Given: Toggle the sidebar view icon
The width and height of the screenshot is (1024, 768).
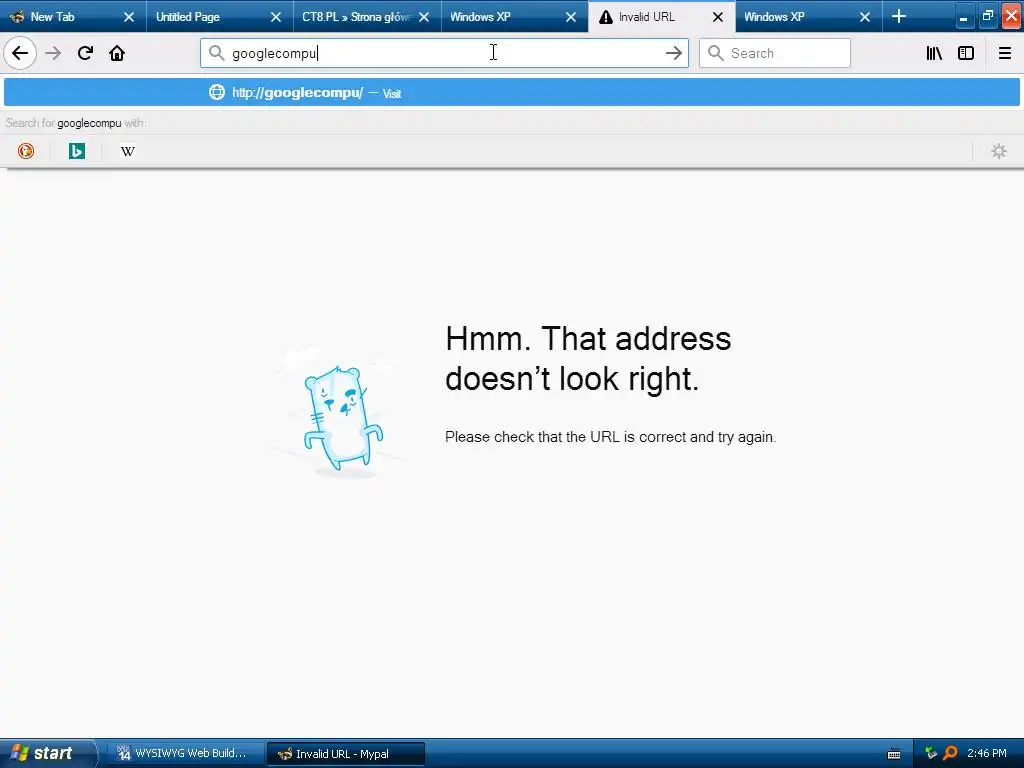Looking at the screenshot, I should tap(966, 53).
